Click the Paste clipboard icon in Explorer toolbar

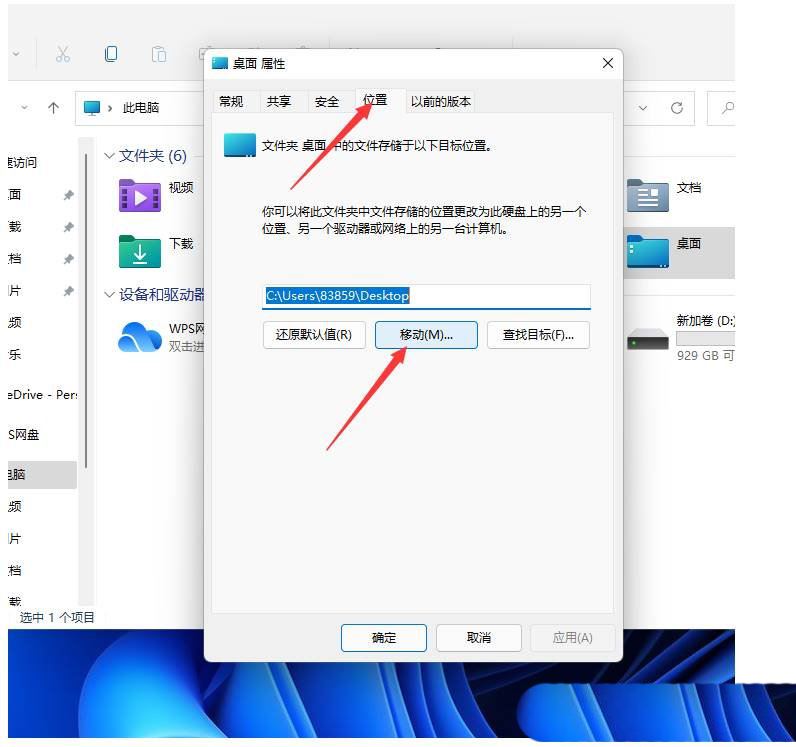[159, 54]
